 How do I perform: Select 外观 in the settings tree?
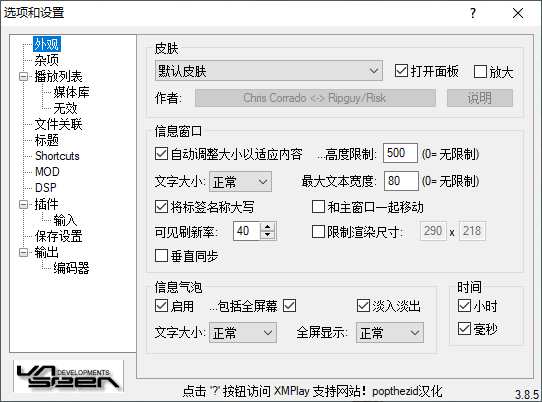(47, 44)
